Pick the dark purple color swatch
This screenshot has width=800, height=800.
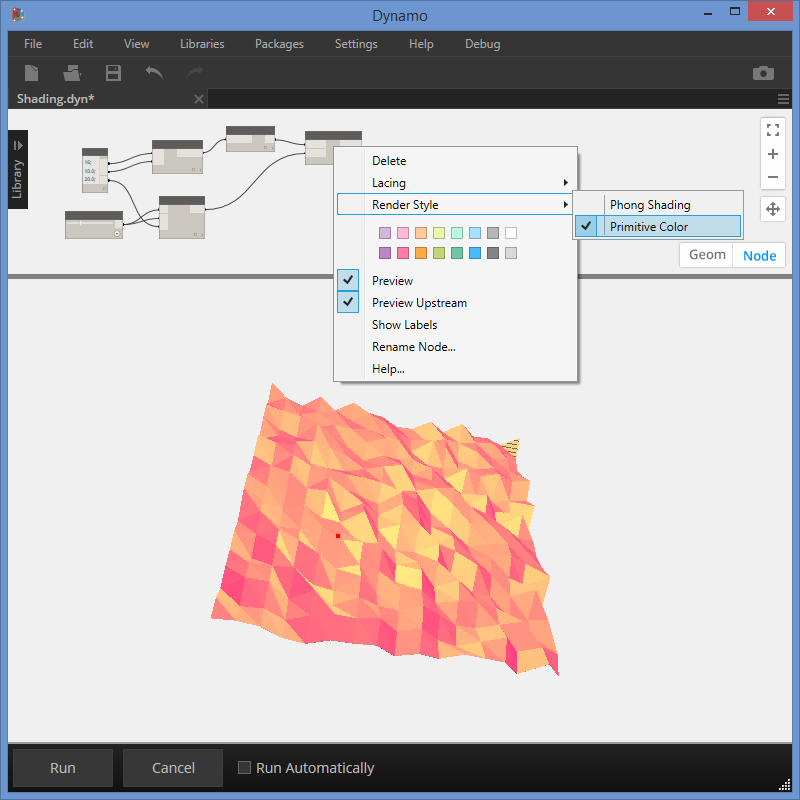click(x=385, y=253)
